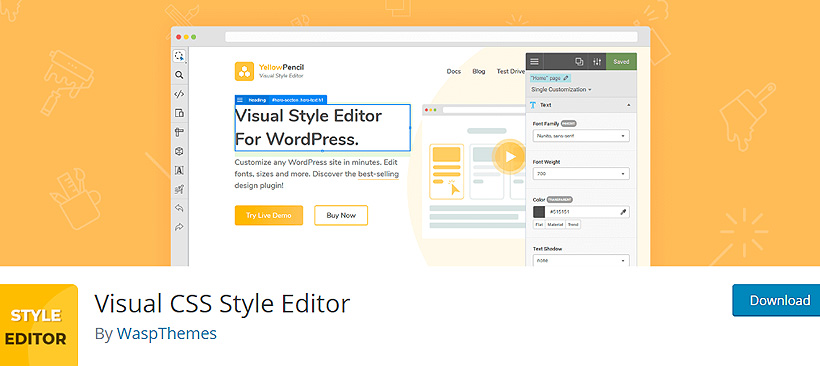Select the measuring ruler tool icon
This screenshot has width=820, height=366.
179,132
